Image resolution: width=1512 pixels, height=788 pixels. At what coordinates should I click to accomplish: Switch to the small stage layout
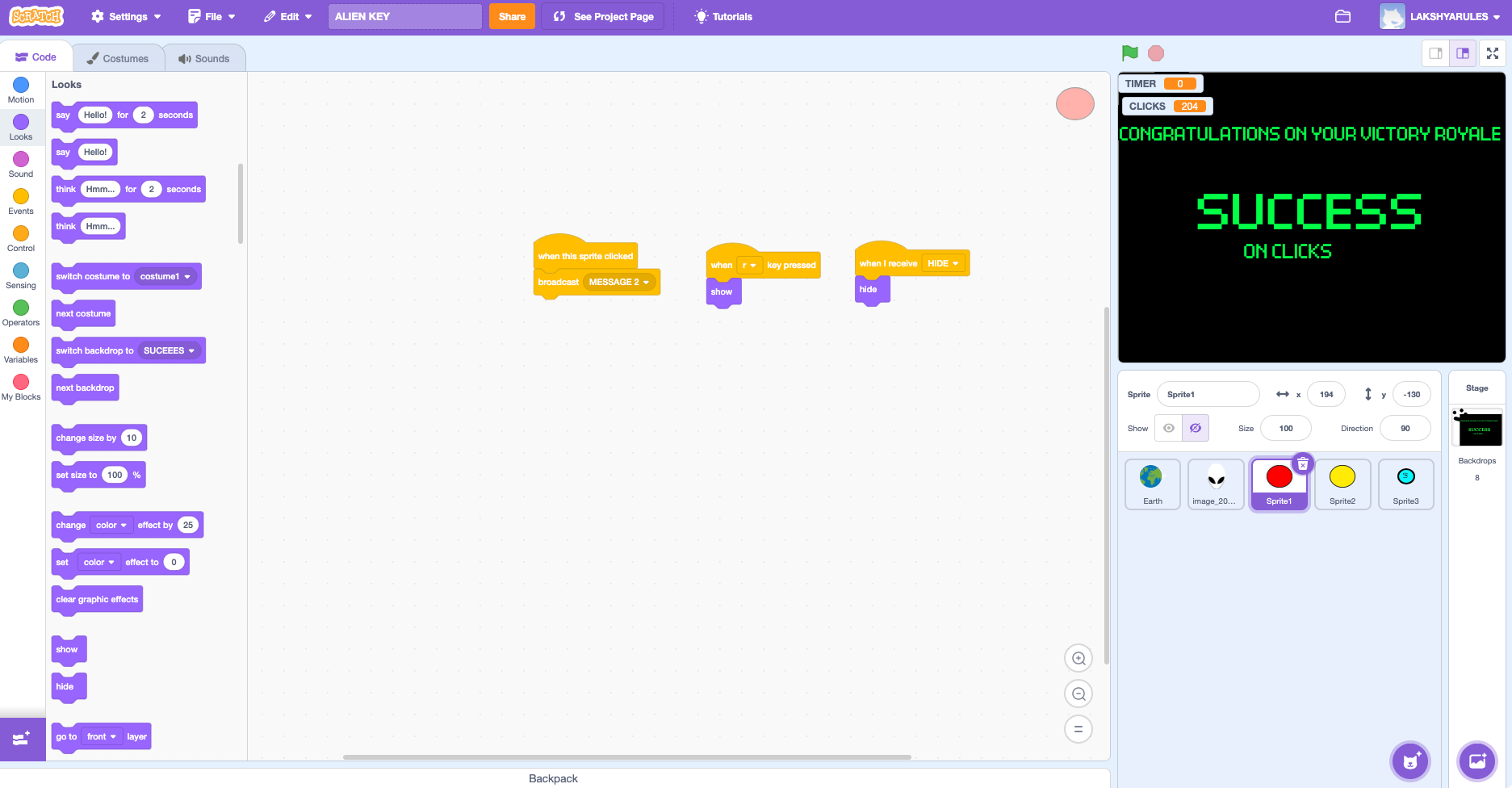[1435, 53]
